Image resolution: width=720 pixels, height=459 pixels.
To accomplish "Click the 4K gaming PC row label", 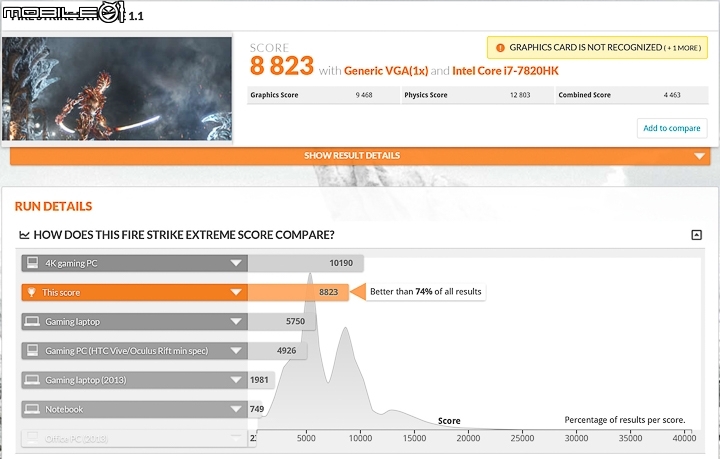I will [x=71, y=263].
